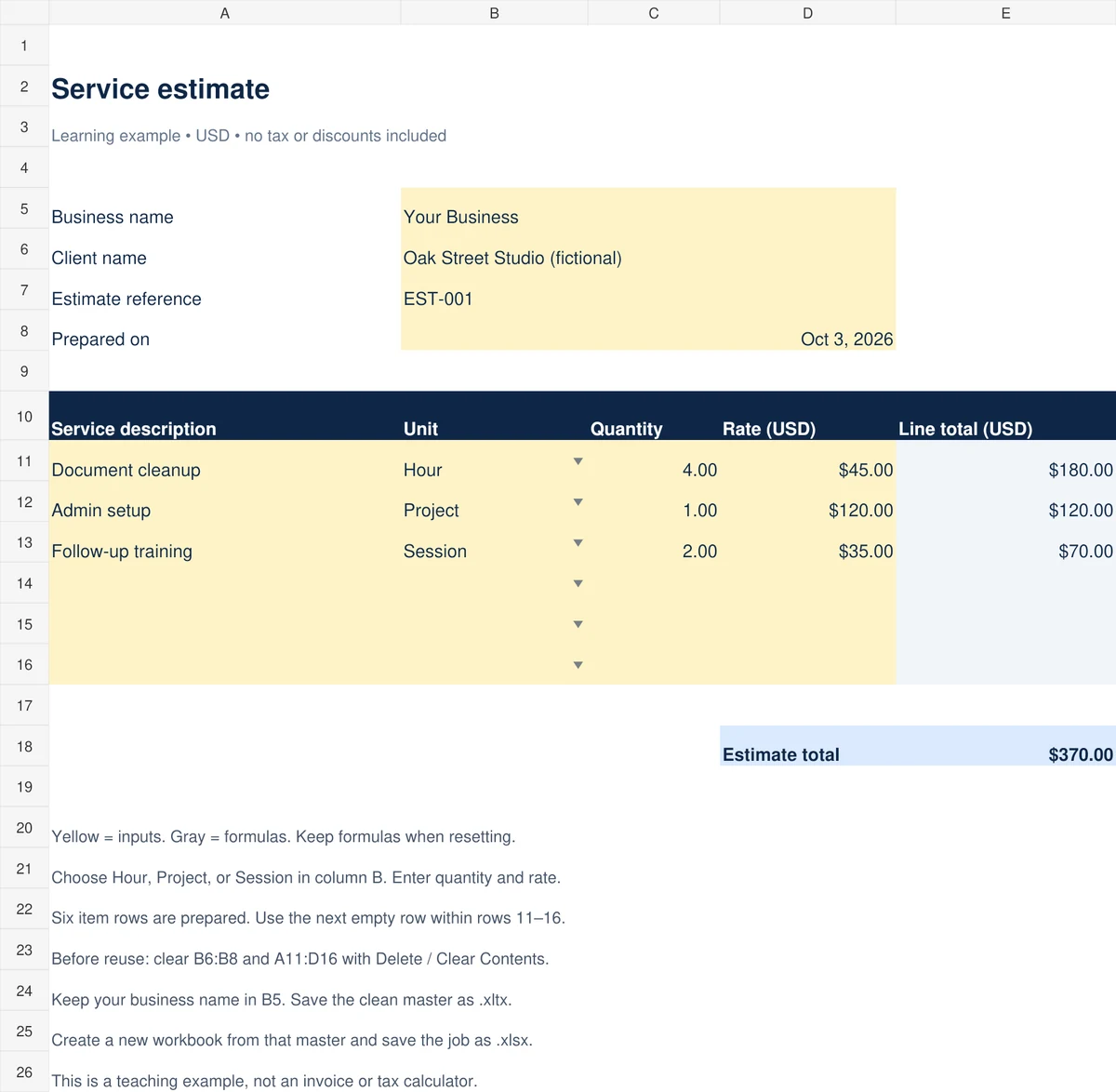Select column C header

click(654, 13)
